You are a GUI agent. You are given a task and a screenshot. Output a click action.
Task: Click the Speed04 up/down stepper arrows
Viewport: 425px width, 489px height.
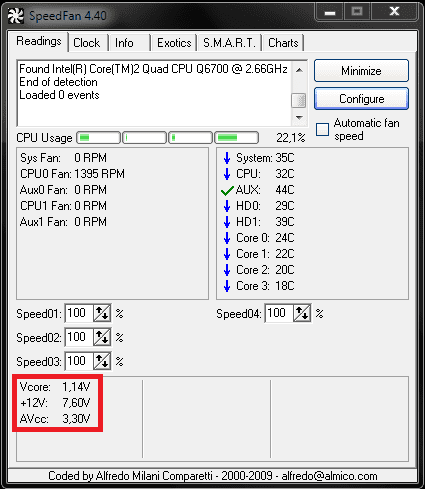[x=302, y=313]
